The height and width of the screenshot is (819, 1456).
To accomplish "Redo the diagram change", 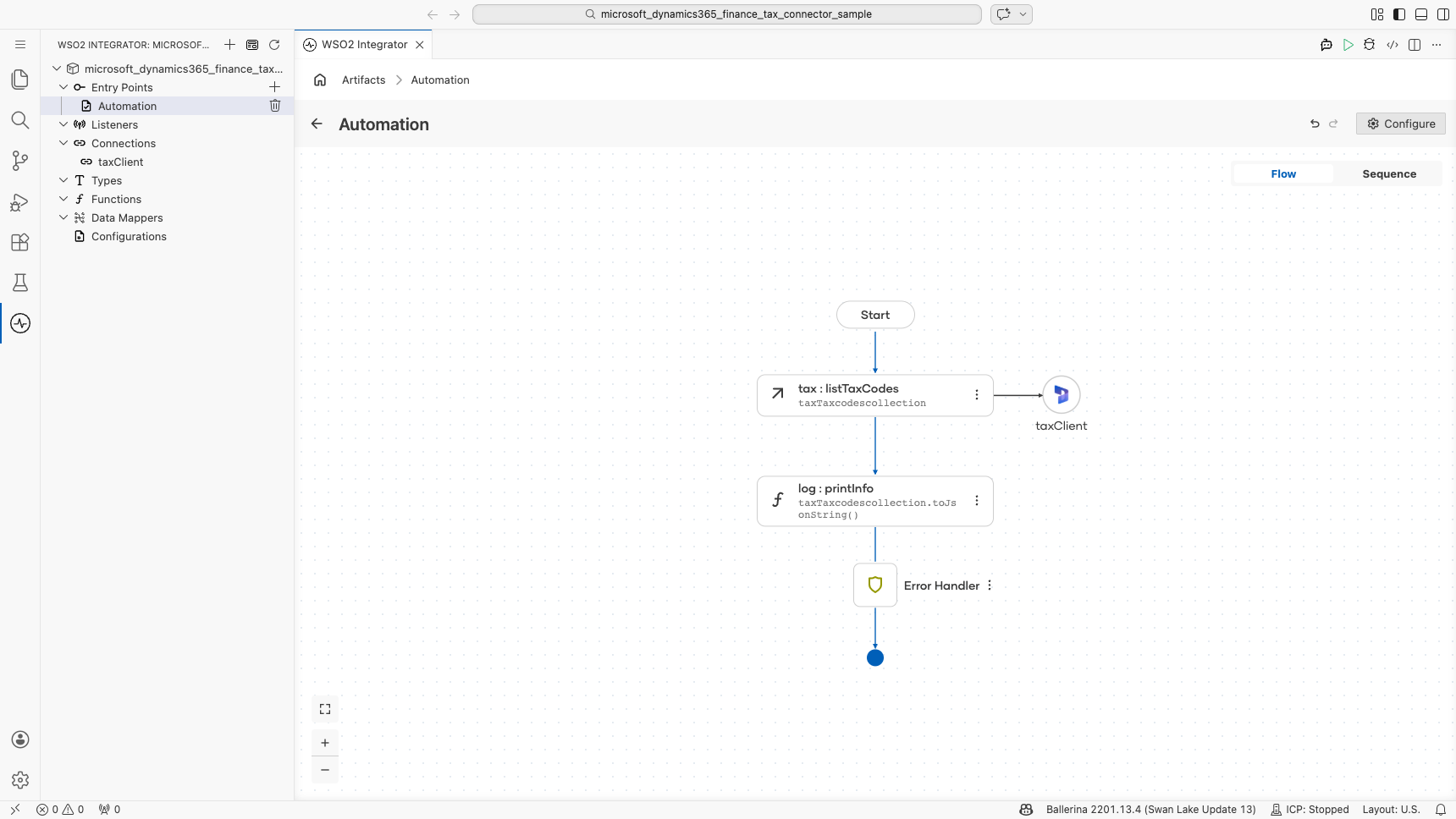I will pos(1333,124).
